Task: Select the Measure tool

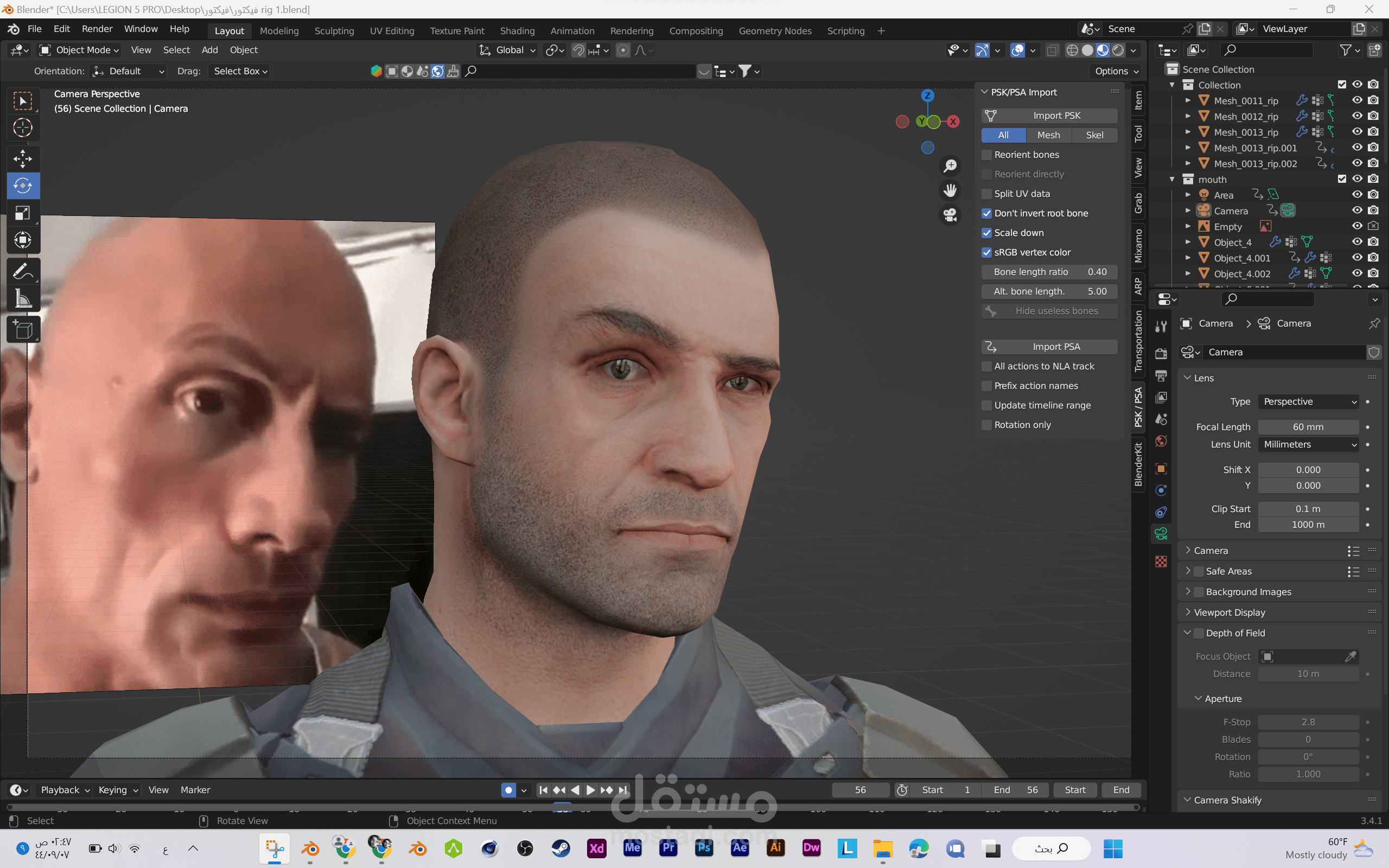Action: [x=22, y=298]
